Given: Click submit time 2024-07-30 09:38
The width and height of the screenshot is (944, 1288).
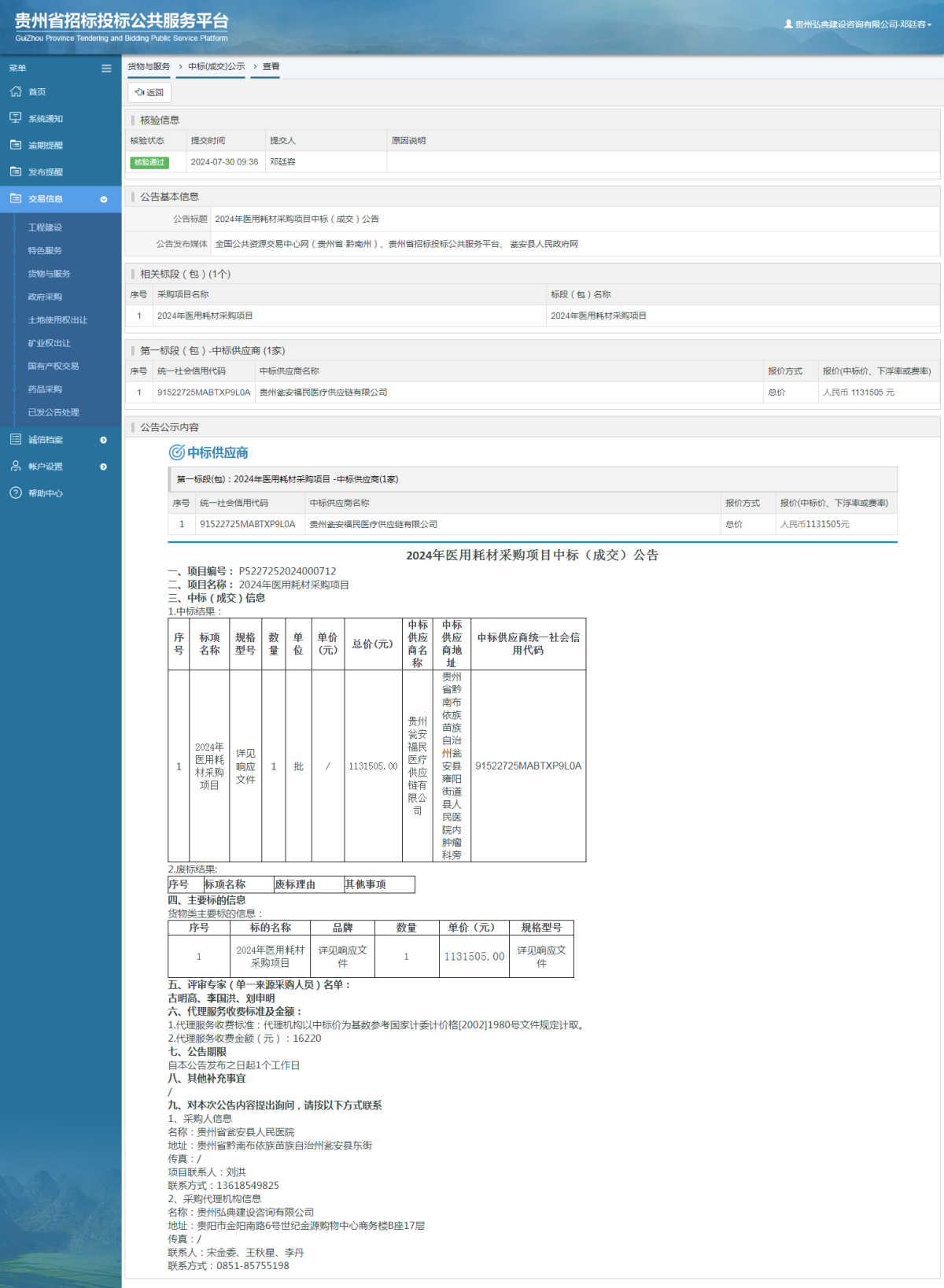Looking at the screenshot, I should (x=224, y=162).
